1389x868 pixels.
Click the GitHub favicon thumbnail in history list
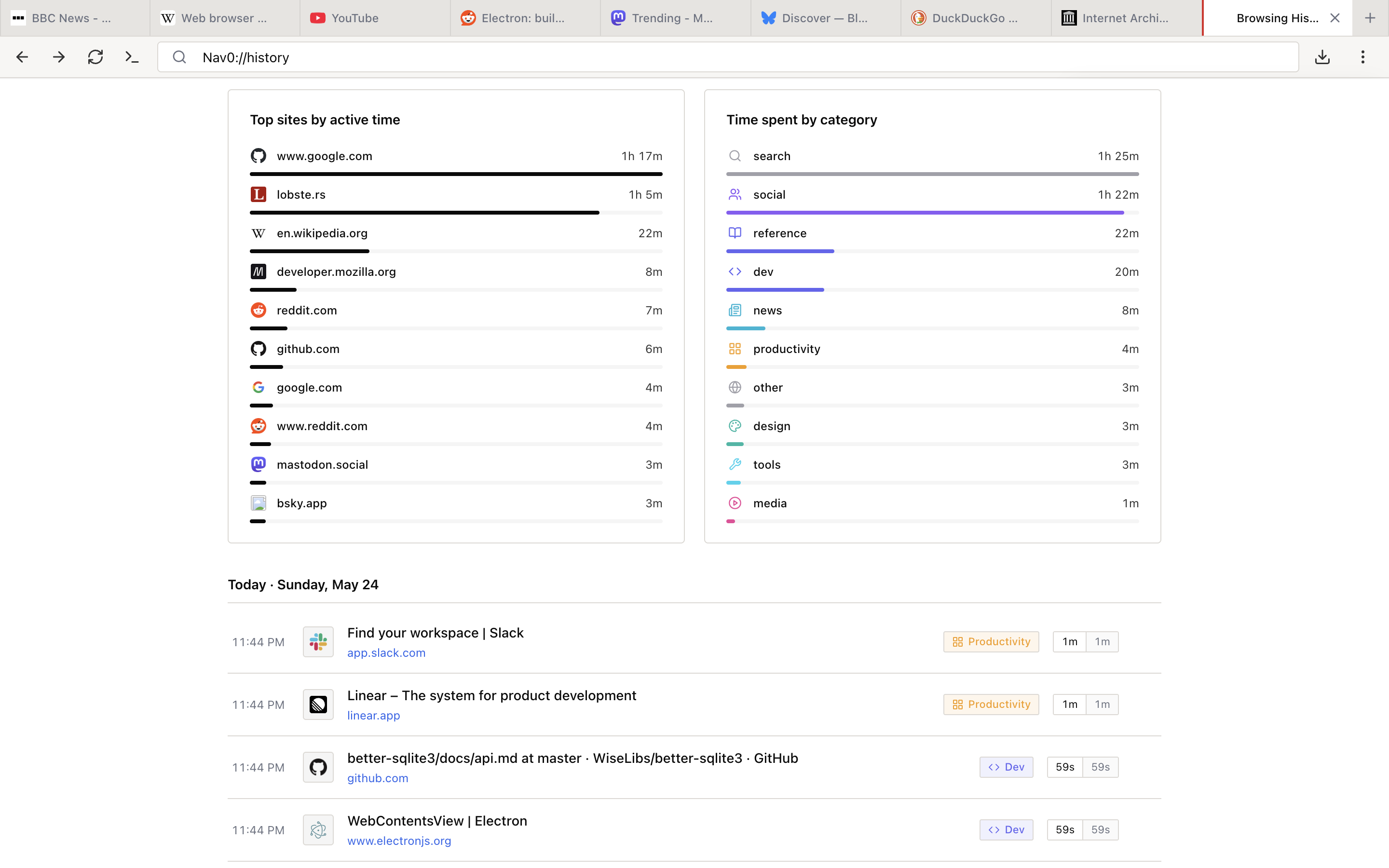click(x=318, y=767)
